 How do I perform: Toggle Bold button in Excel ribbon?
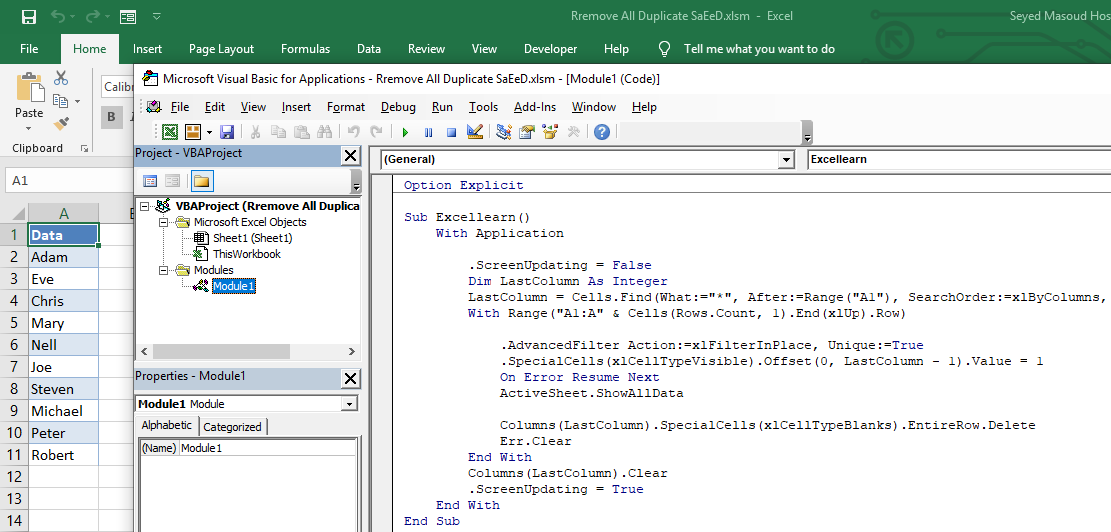coord(111,117)
